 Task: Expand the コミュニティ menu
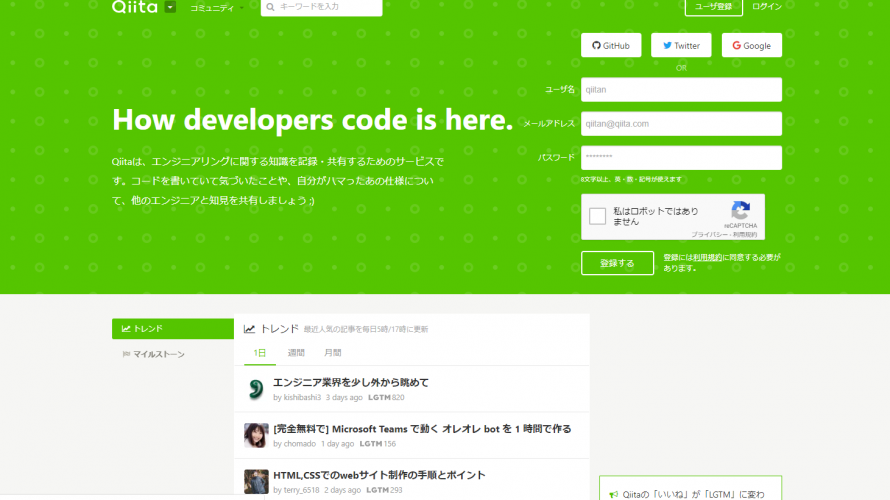point(216,8)
